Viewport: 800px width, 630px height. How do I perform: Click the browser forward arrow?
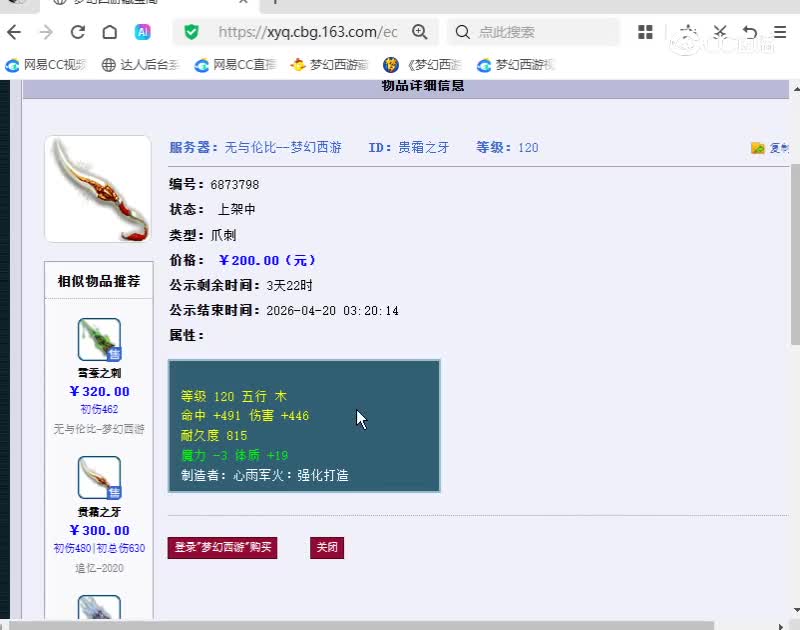coord(46,32)
